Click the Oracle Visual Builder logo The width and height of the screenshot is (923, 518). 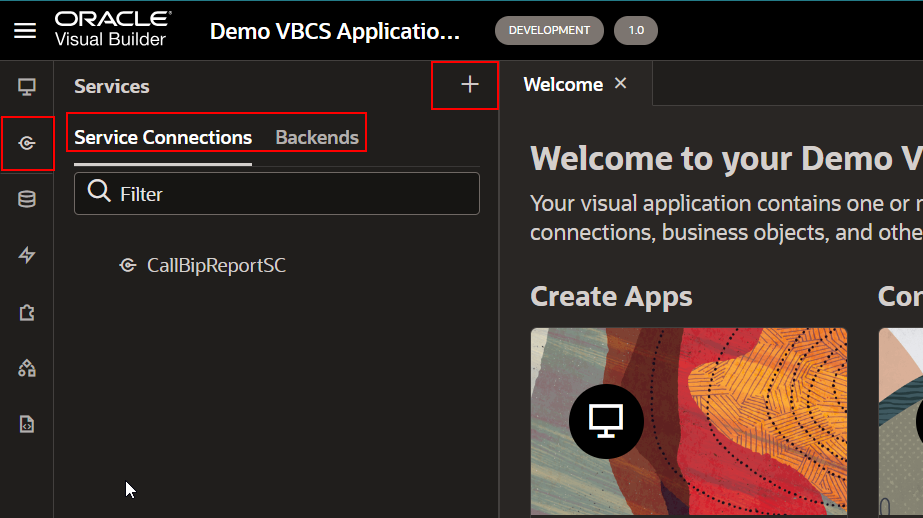point(113,29)
